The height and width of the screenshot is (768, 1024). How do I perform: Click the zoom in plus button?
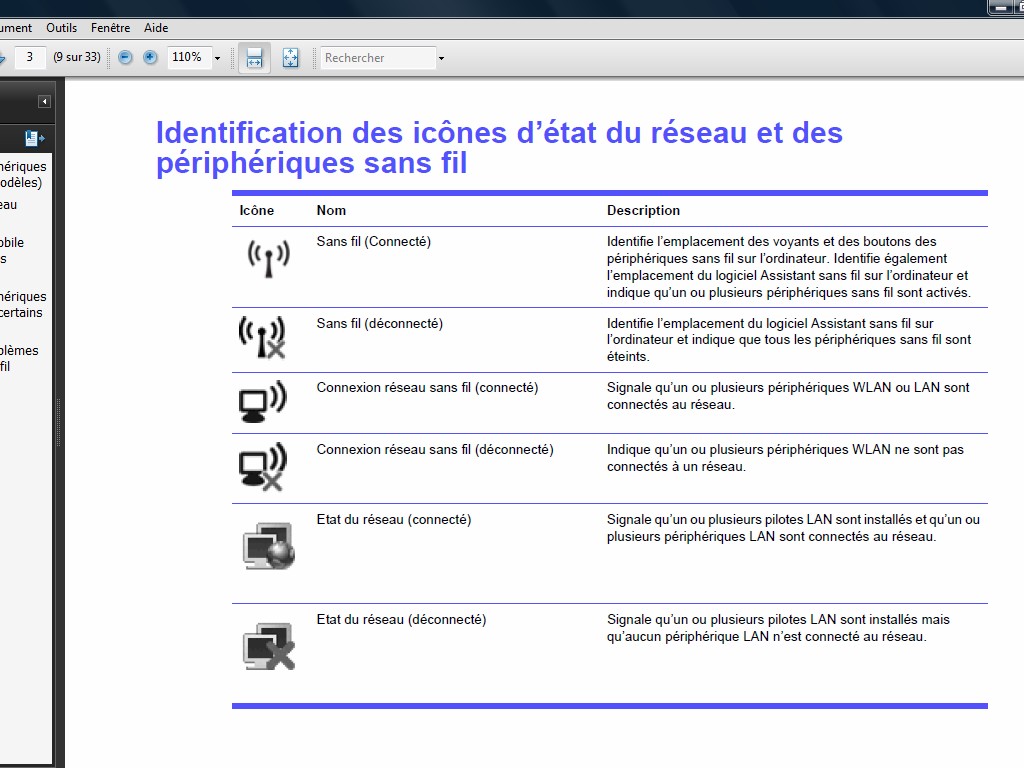pyautogui.click(x=150, y=58)
